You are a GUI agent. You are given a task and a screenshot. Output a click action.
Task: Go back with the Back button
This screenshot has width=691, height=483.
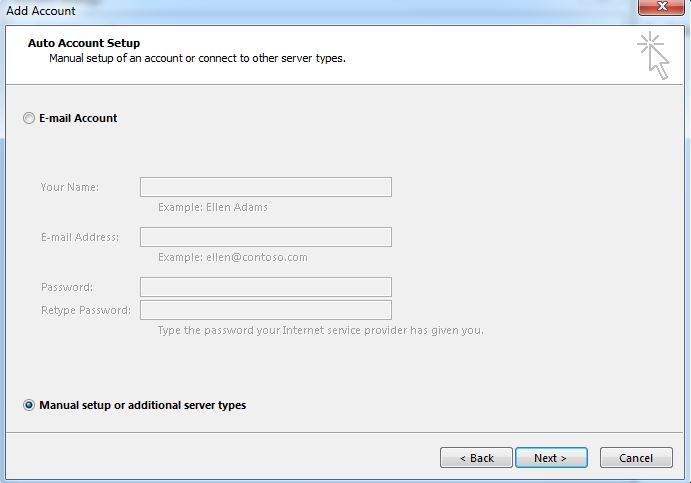[x=476, y=458]
